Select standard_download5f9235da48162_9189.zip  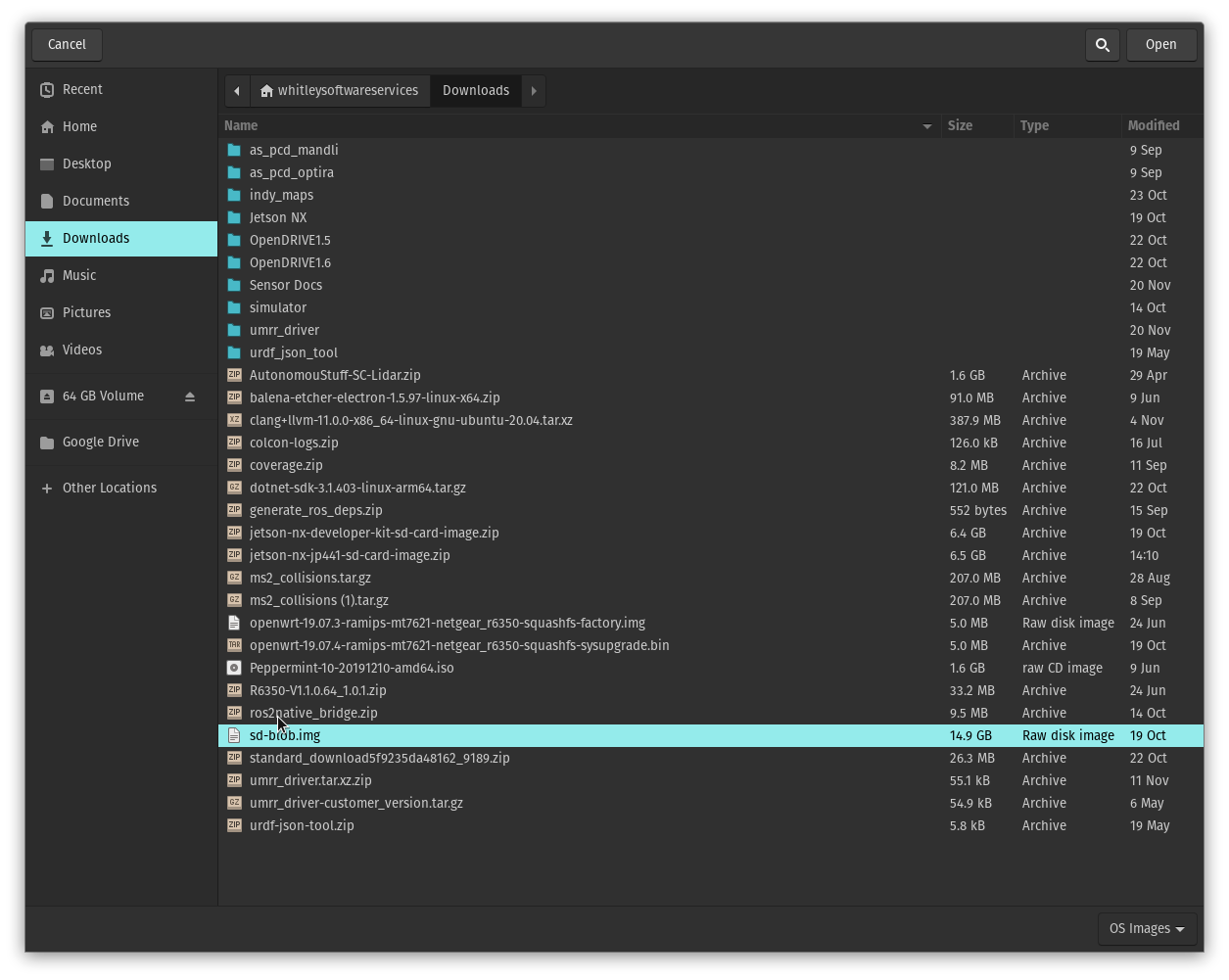coord(711,758)
